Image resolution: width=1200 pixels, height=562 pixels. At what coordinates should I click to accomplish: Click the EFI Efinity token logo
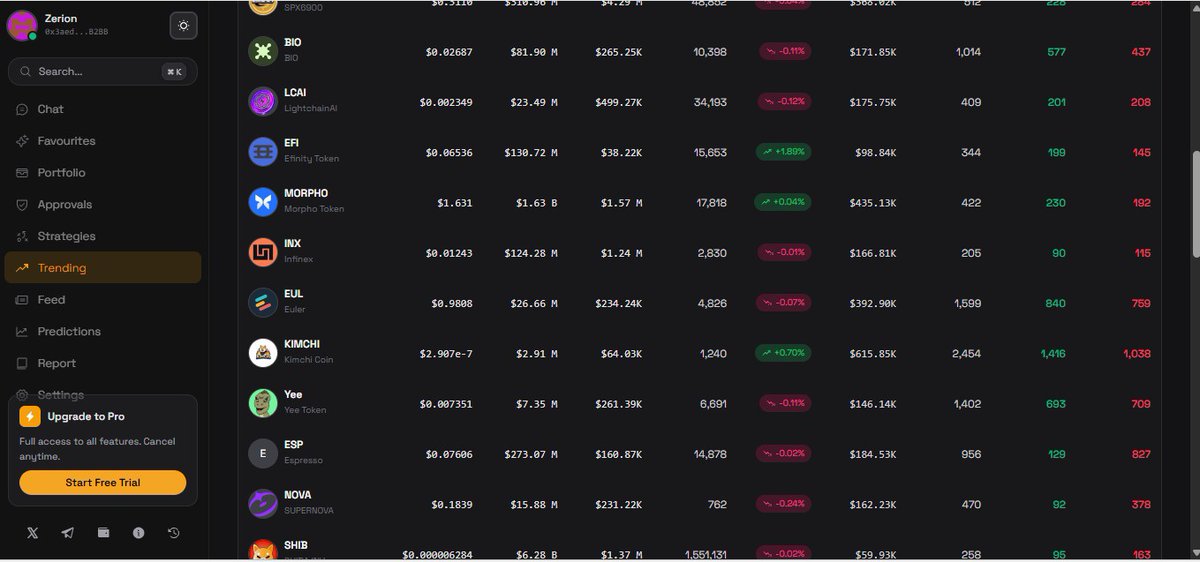click(x=262, y=152)
